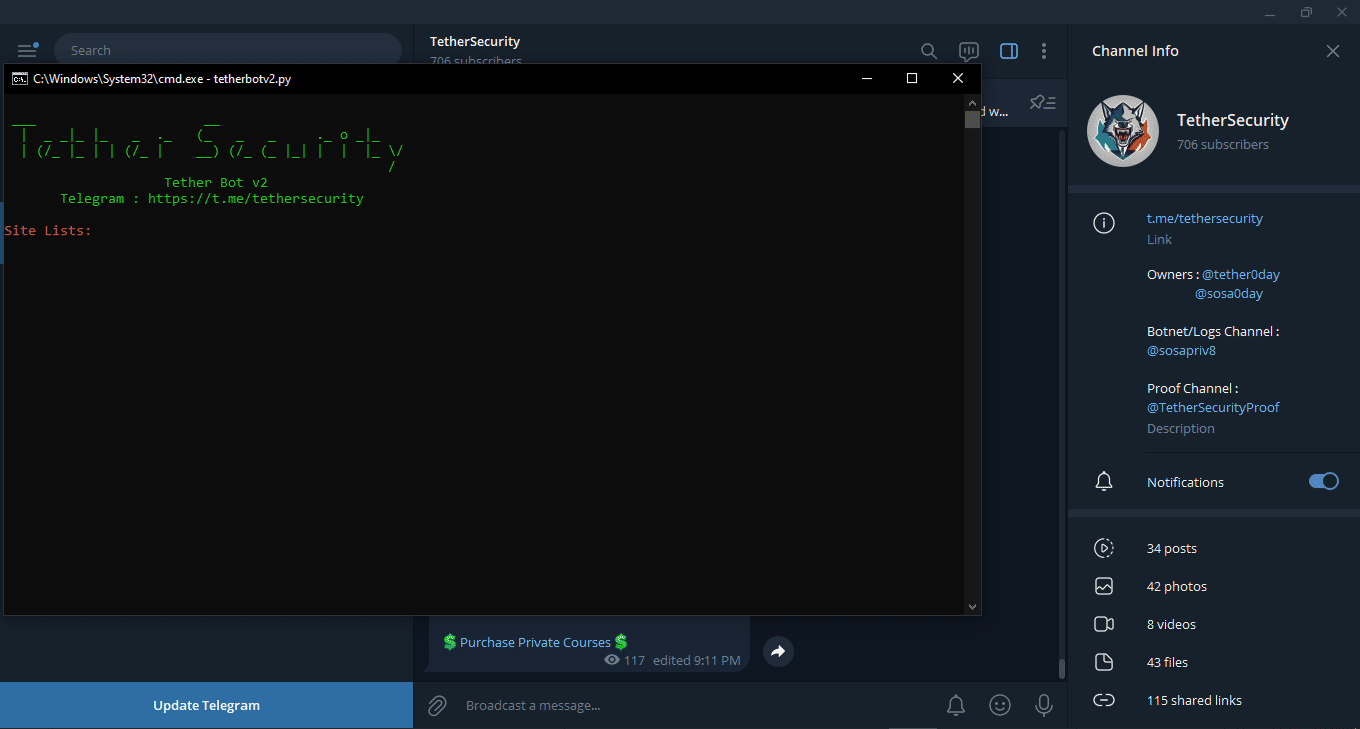Image resolution: width=1360 pixels, height=729 pixels.
Task: Open the three-dot more options menu
Action: [x=1044, y=51]
